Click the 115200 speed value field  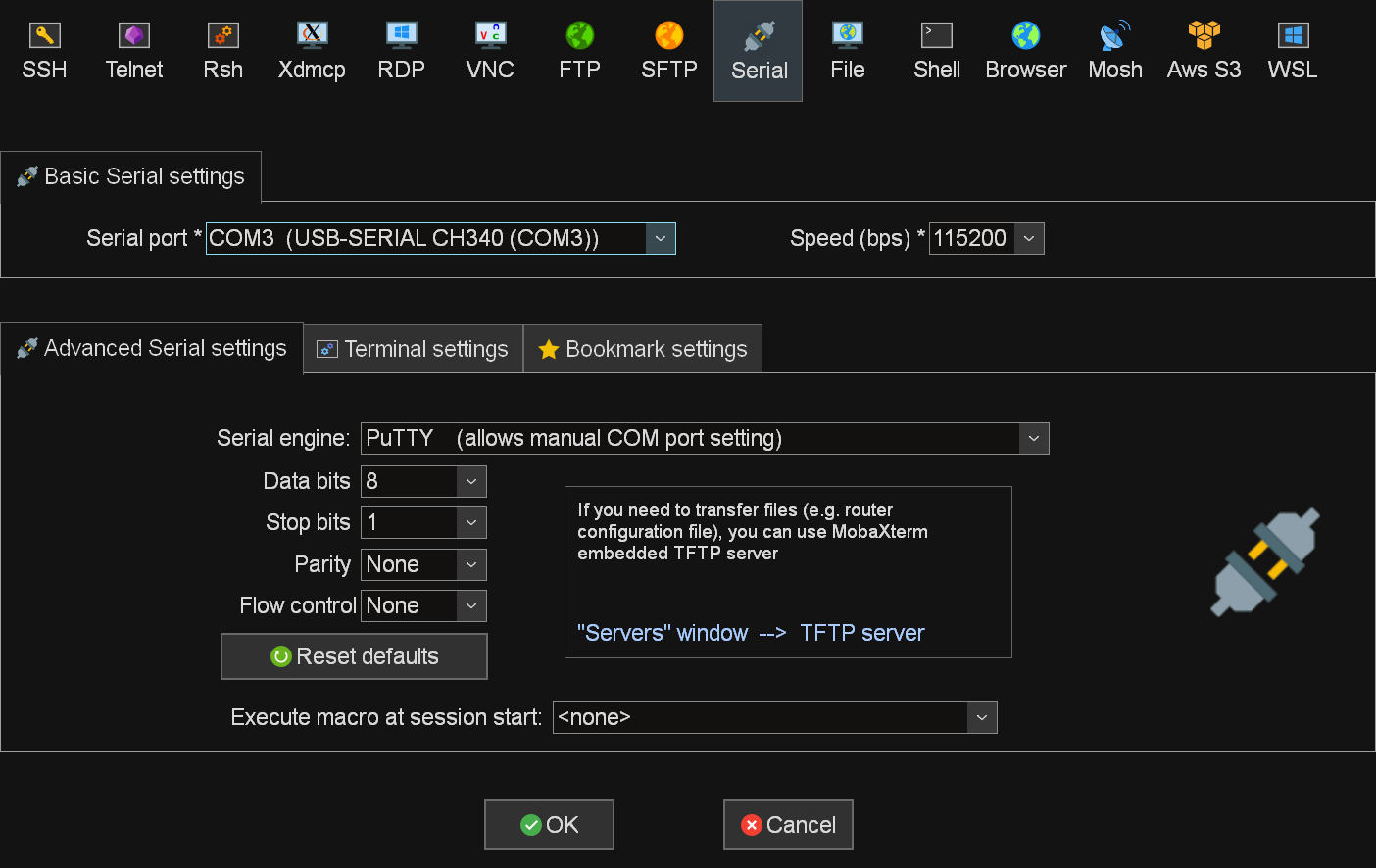(x=971, y=238)
